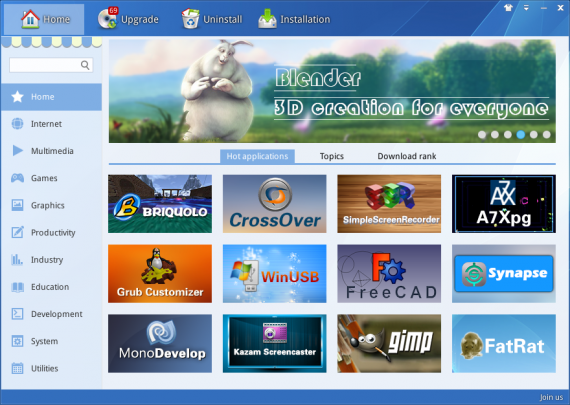Image resolution: width=570 pixels, height=405 pixels.
Task: Select the Home star icon in sidebar
Action: tap(17, 97)
